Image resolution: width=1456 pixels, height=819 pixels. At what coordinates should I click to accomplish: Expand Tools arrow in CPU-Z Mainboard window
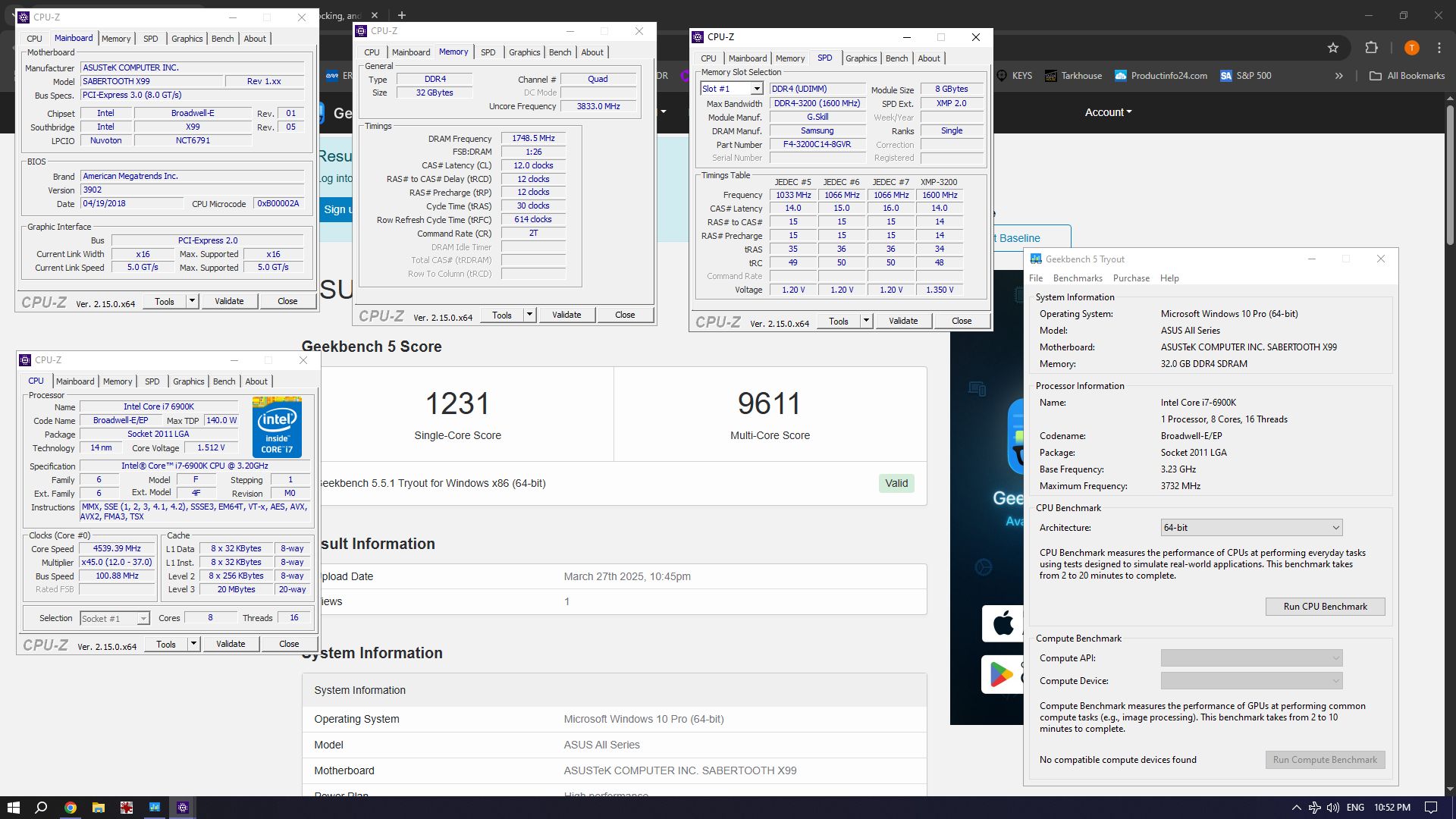[193, 301]
